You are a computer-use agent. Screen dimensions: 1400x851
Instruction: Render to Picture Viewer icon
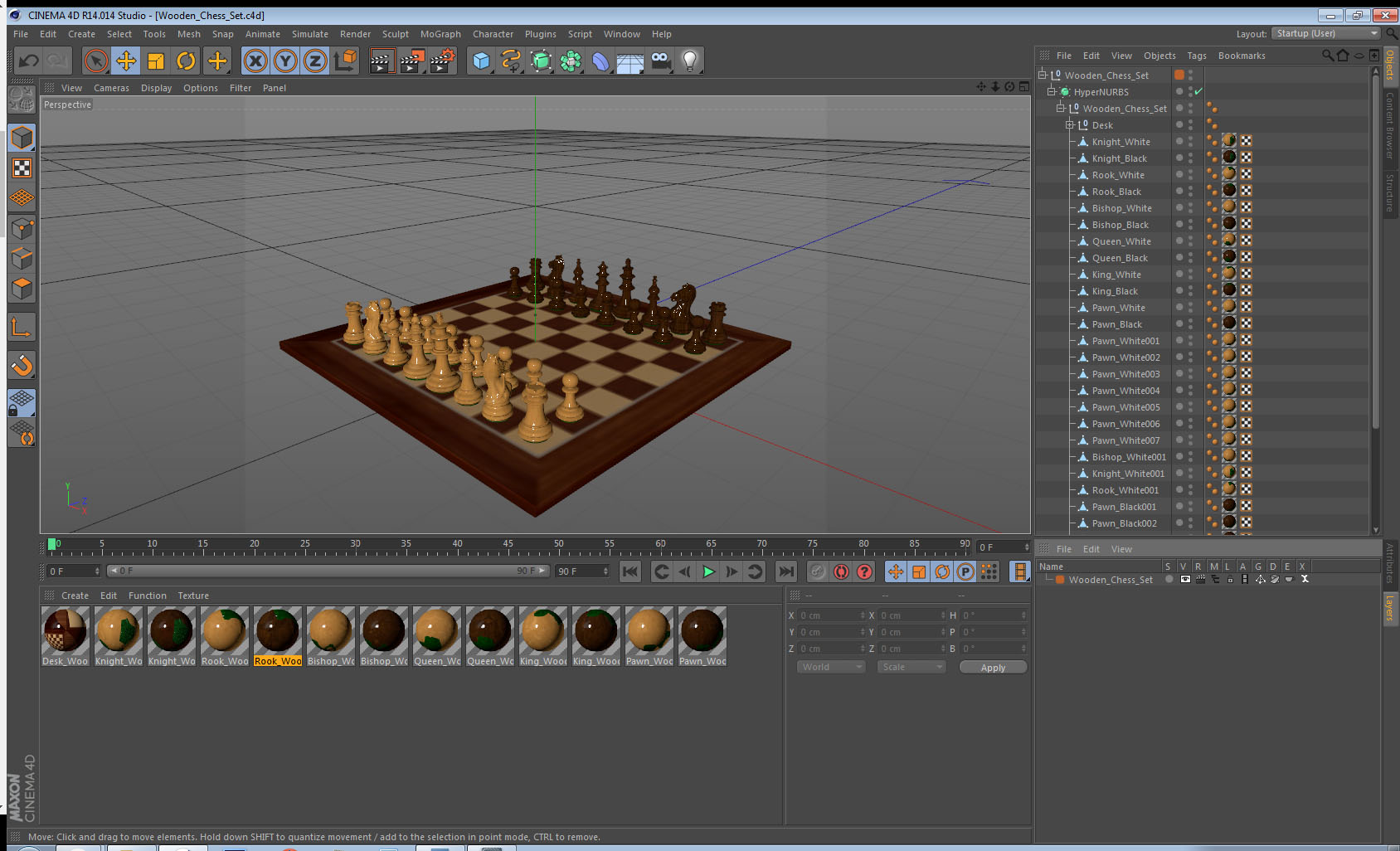411,61
